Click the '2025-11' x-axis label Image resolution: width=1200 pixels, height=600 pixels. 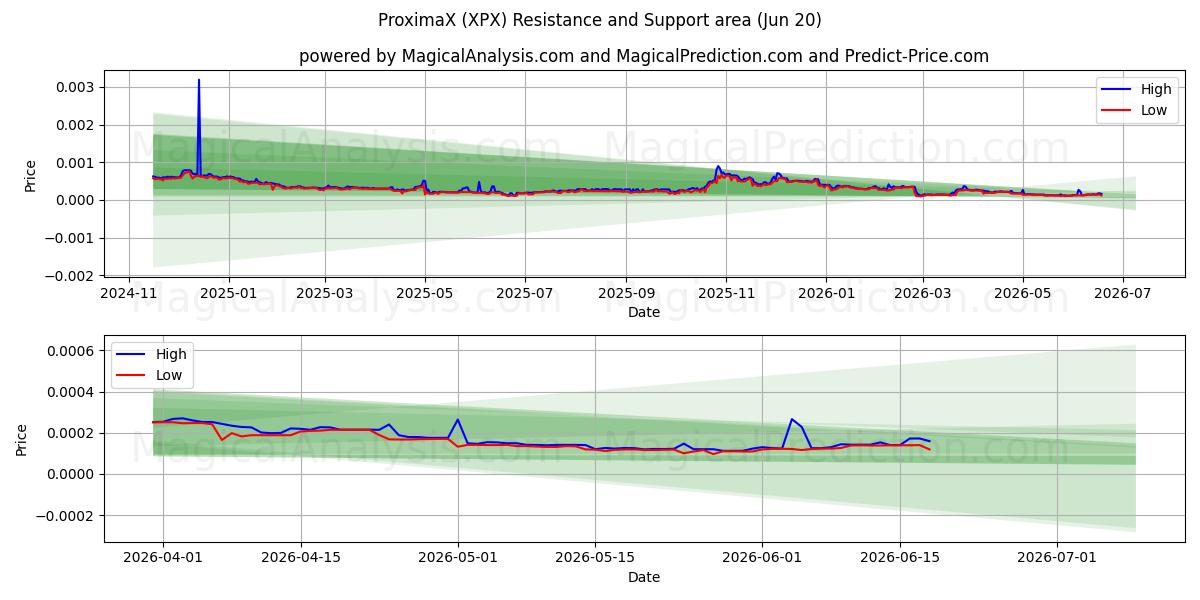point(726,295)
